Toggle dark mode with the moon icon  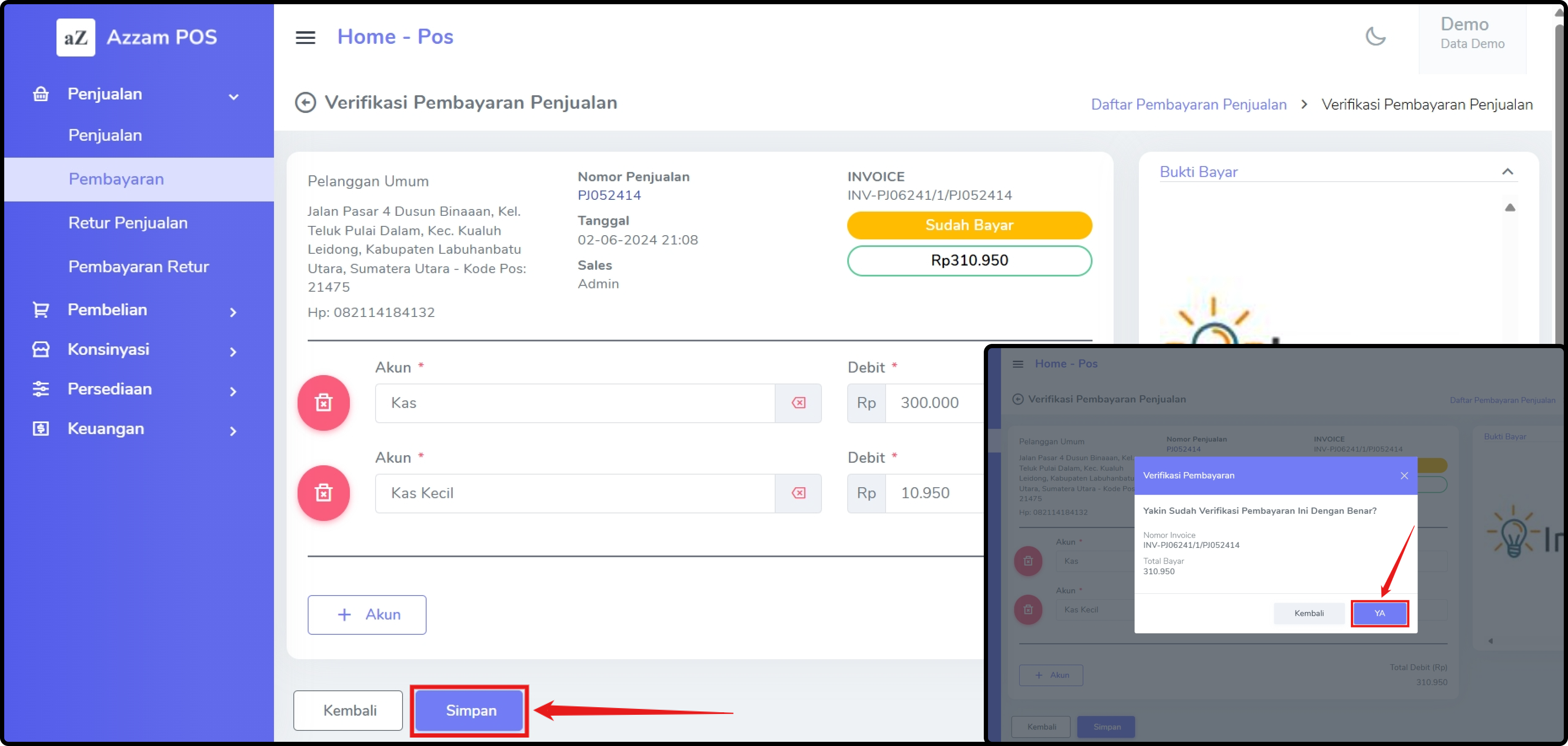(x=1375, y=37)
